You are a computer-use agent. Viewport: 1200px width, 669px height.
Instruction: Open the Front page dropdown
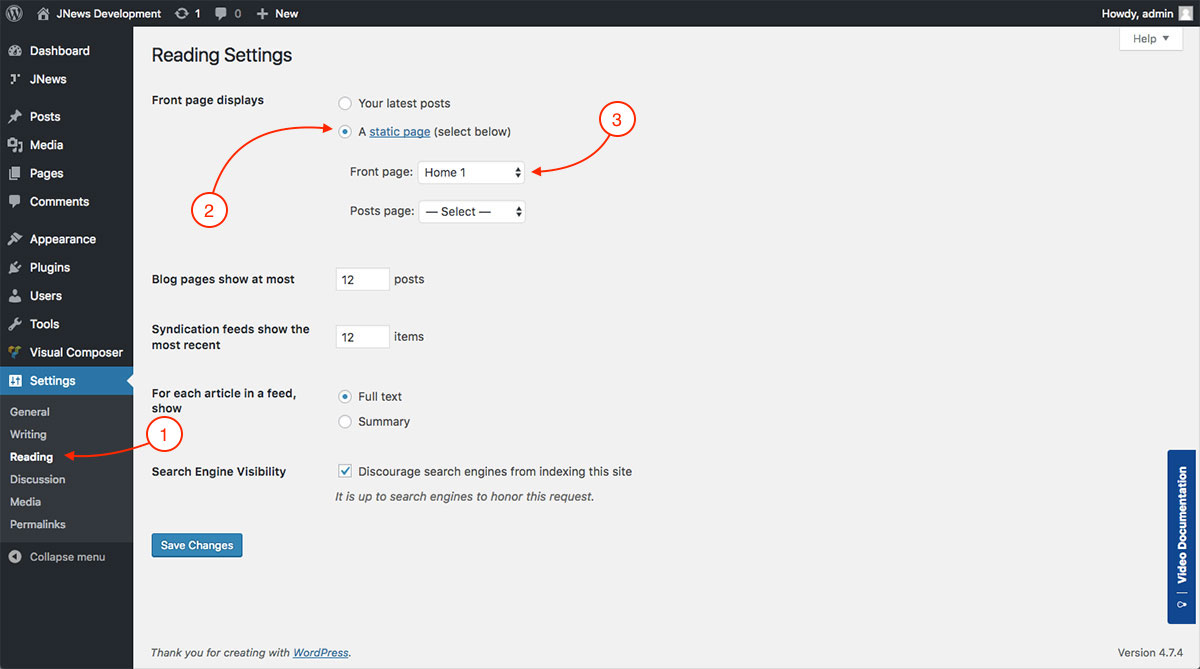(x=471, y=172)
